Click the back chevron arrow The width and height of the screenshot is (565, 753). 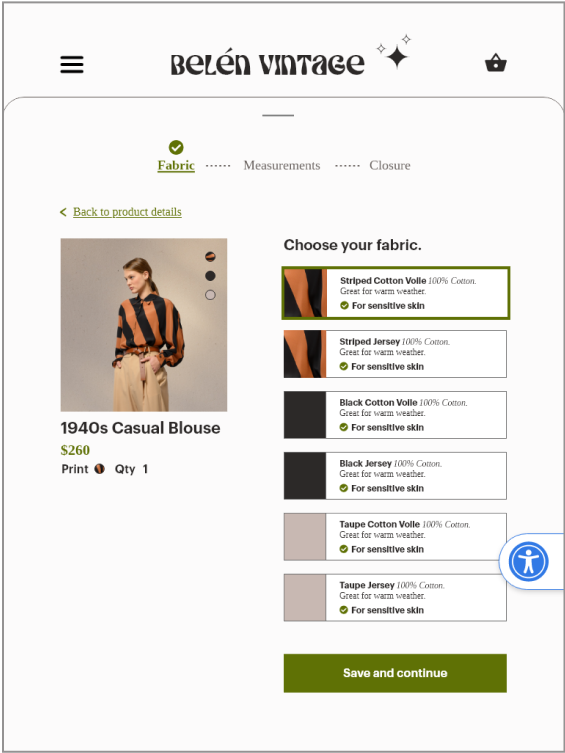(63, 212)
